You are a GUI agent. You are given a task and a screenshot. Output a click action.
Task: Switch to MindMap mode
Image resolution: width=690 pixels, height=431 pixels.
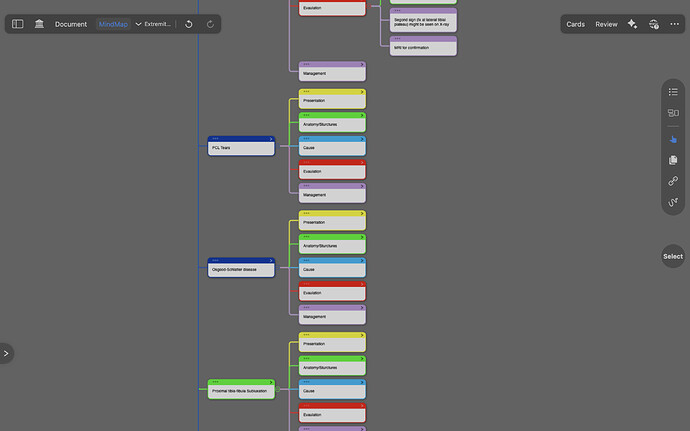(113, 24)
